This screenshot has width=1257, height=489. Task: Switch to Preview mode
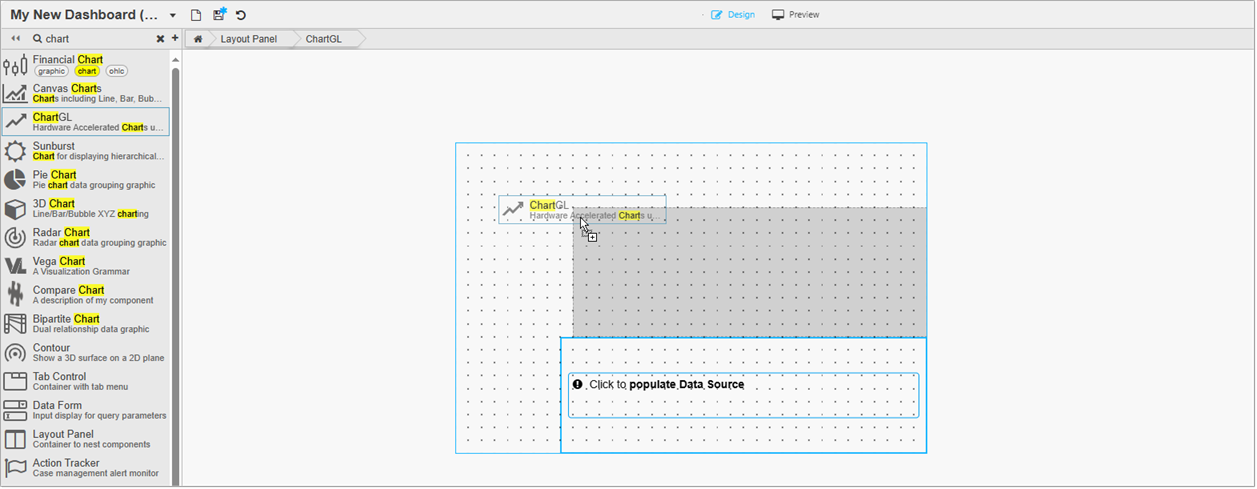click(796, 15)
